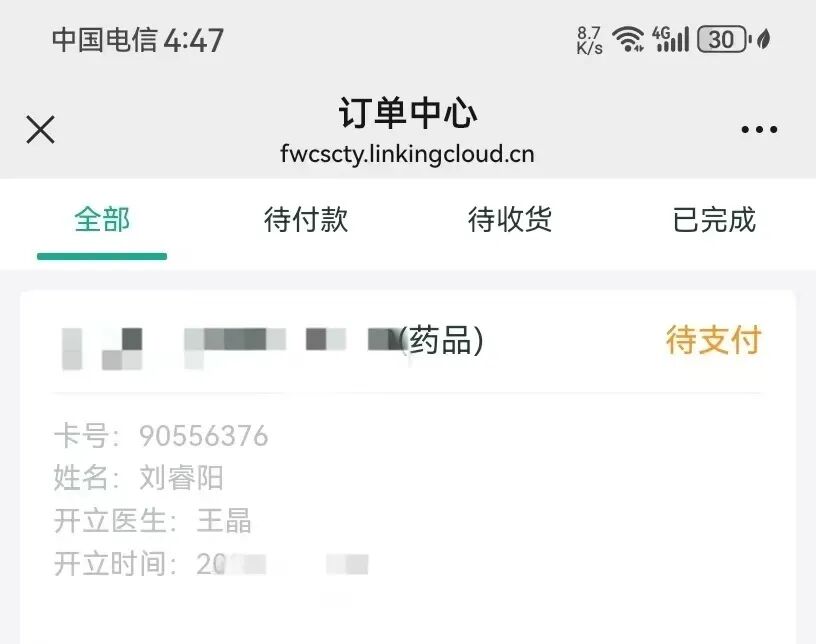Tap the 姓名 刘睿阳 line

pos(138,478)
